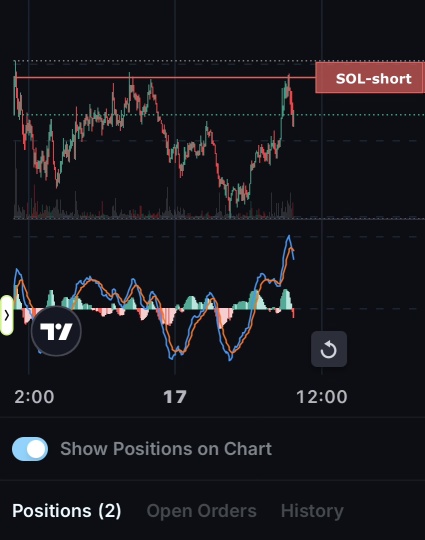Click the 2:00 time axis label

pos(34,397)
